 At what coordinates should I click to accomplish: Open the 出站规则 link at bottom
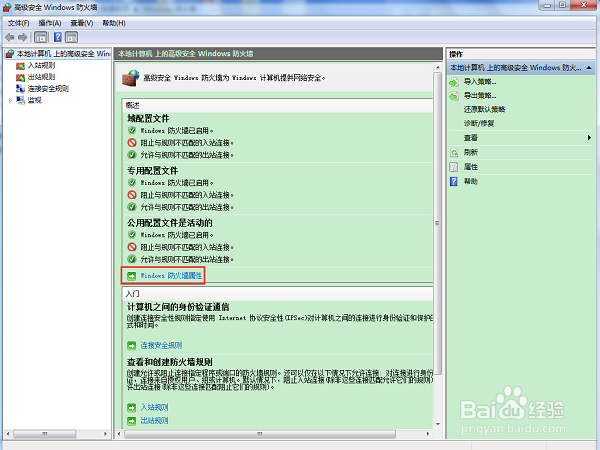[154, 421]
